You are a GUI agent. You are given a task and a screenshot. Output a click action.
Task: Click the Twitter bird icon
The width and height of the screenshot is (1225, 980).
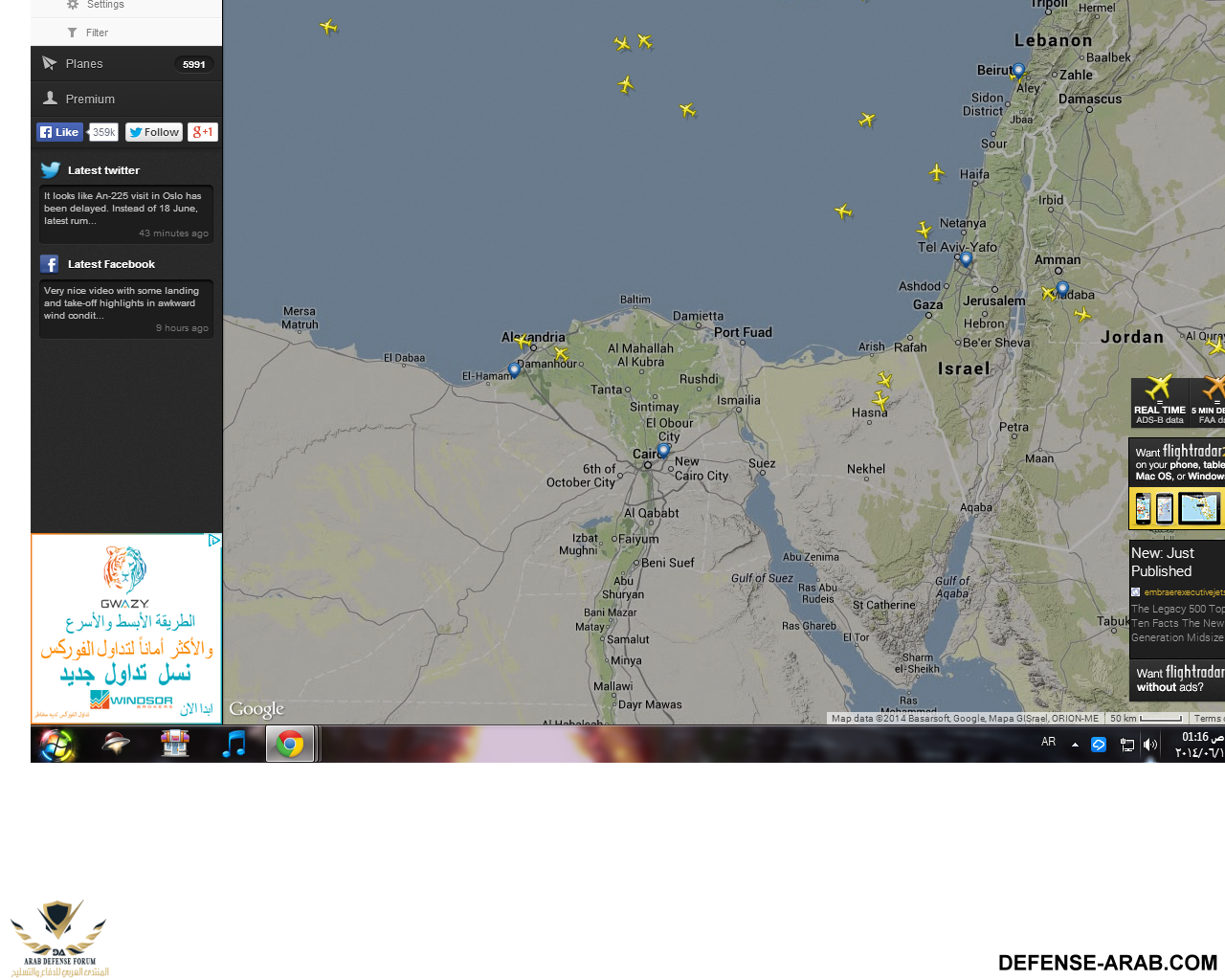coord(51,170)
